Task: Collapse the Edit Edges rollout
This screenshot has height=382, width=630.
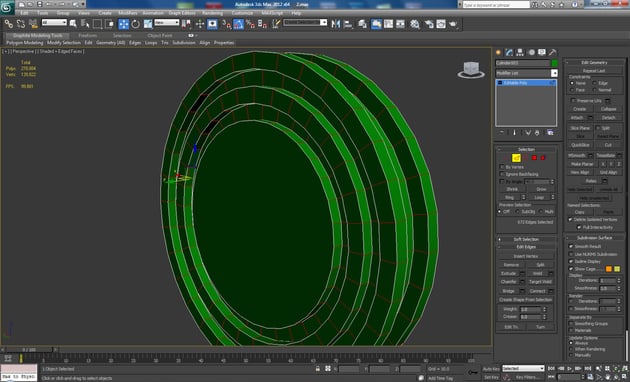Action: [526, 247]
